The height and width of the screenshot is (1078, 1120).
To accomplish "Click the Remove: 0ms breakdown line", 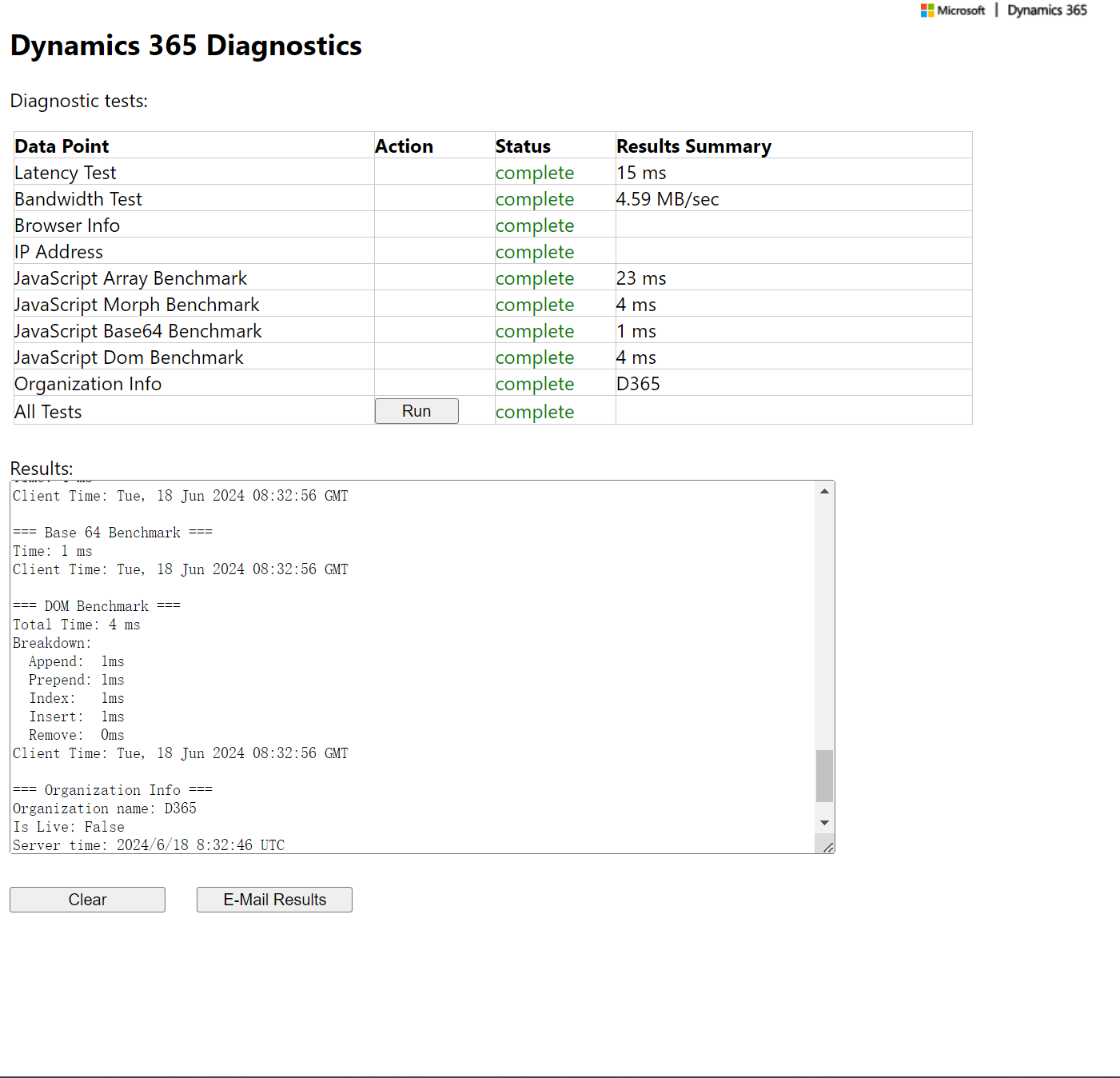I will click(x=77, y=735).
